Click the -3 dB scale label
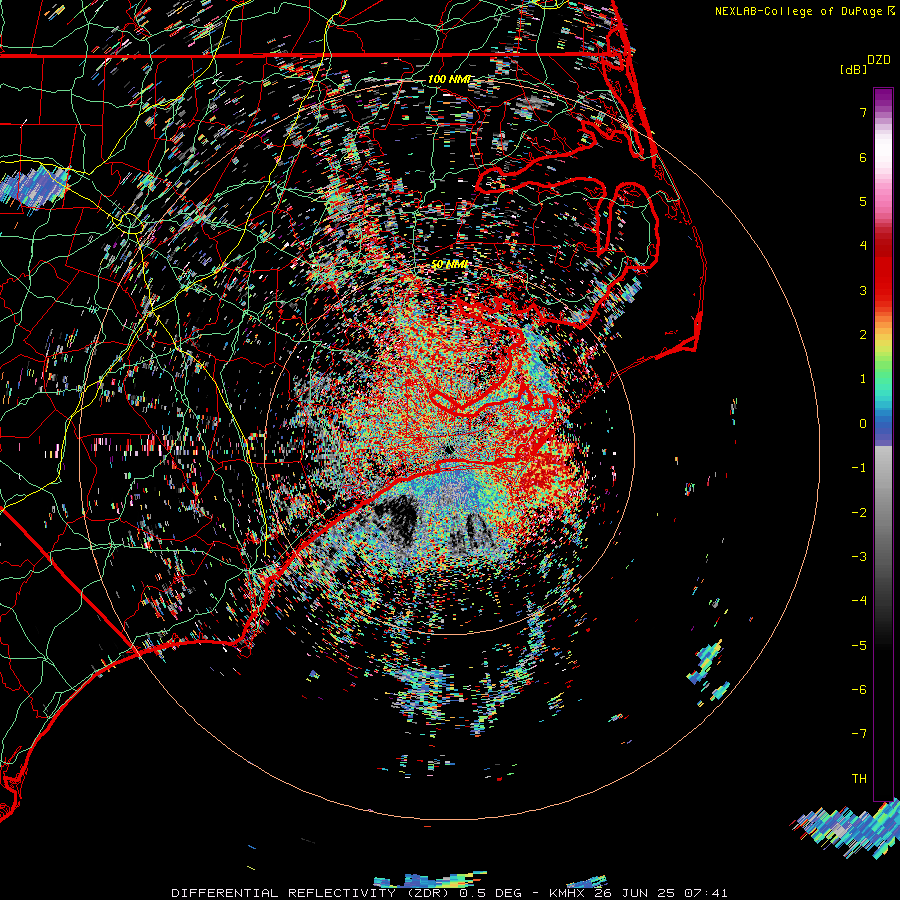The height and width of the screenshot is (900, 900). click(859, 557)
